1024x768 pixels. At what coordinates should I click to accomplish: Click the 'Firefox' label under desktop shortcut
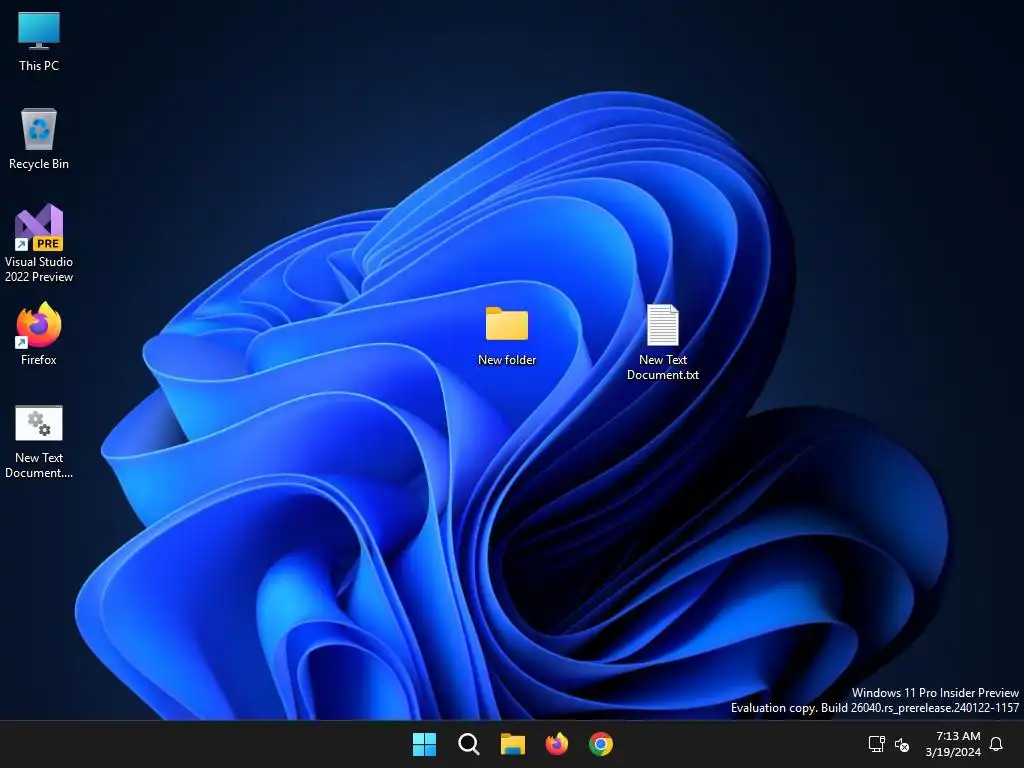[x=39, y=360]
